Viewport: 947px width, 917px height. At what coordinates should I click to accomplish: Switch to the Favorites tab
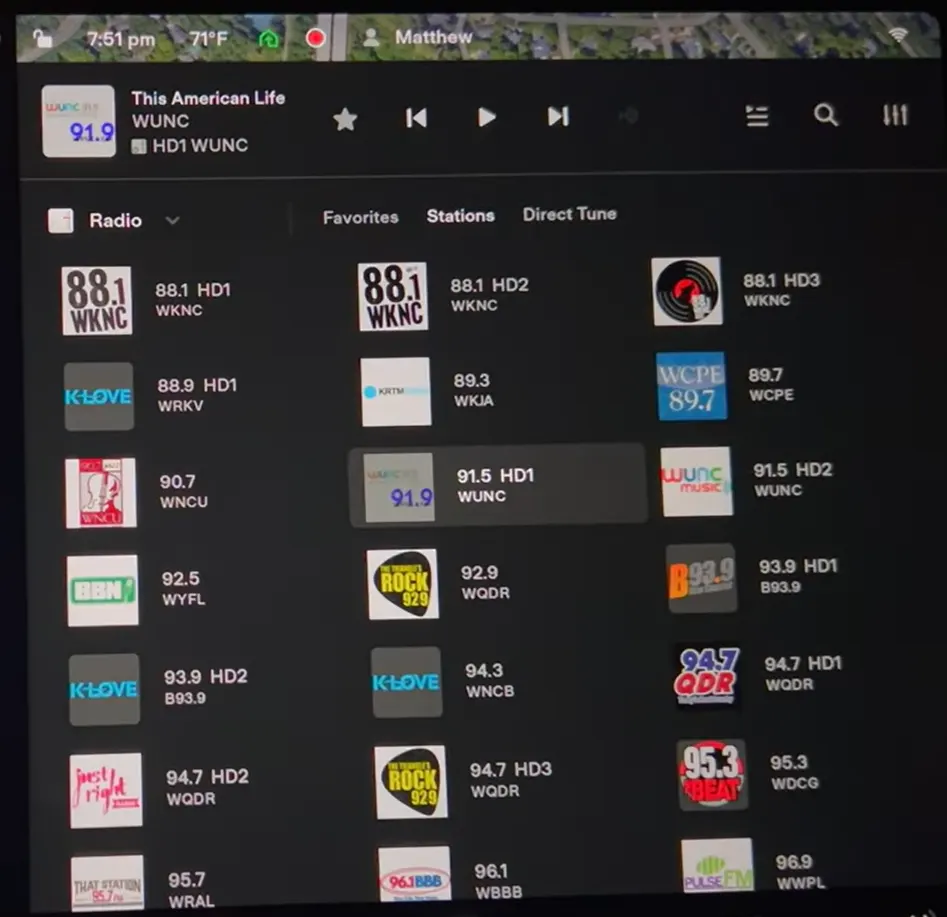coord(360,217)
